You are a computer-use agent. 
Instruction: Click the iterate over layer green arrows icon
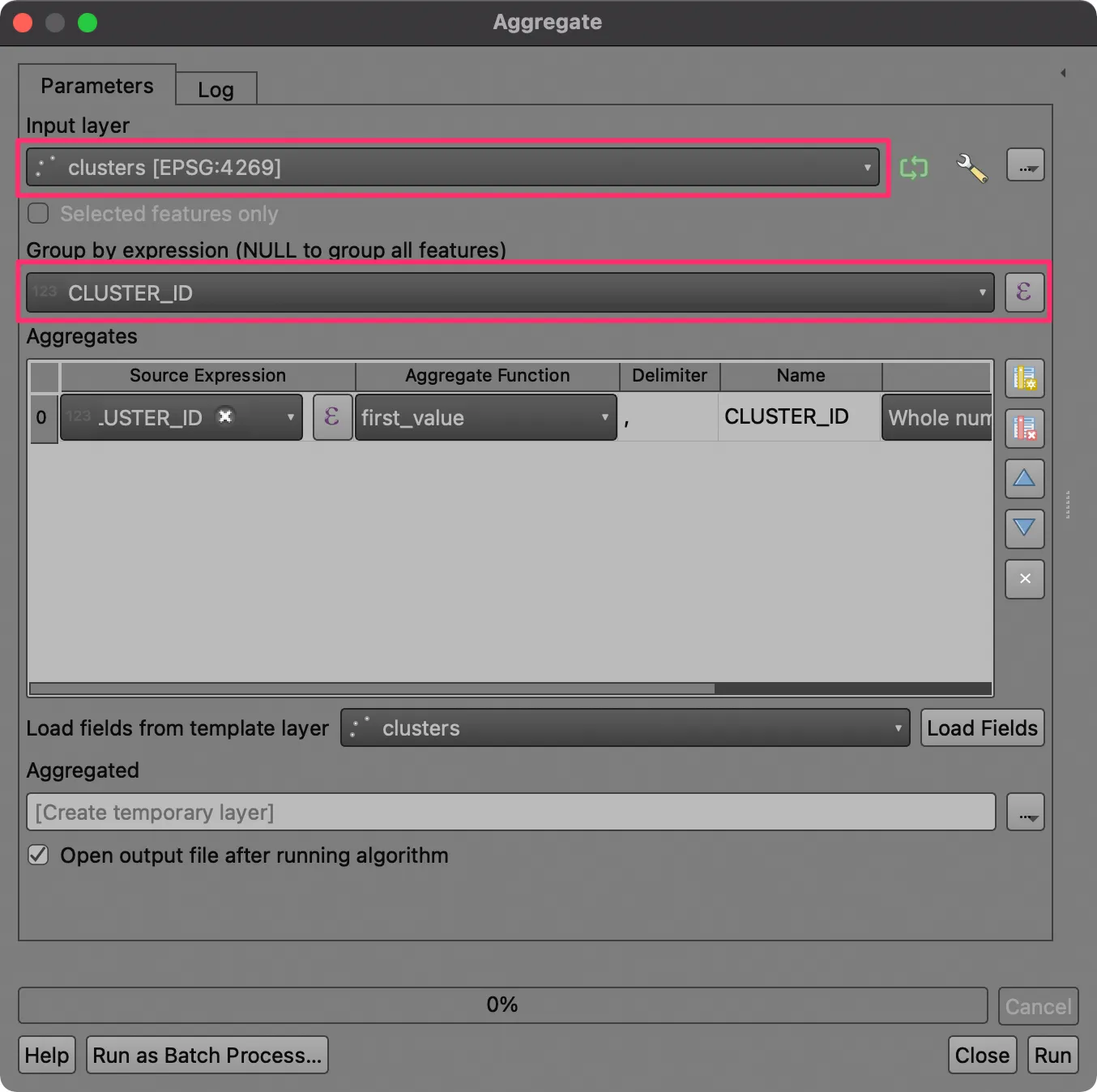tap(914, 168)
